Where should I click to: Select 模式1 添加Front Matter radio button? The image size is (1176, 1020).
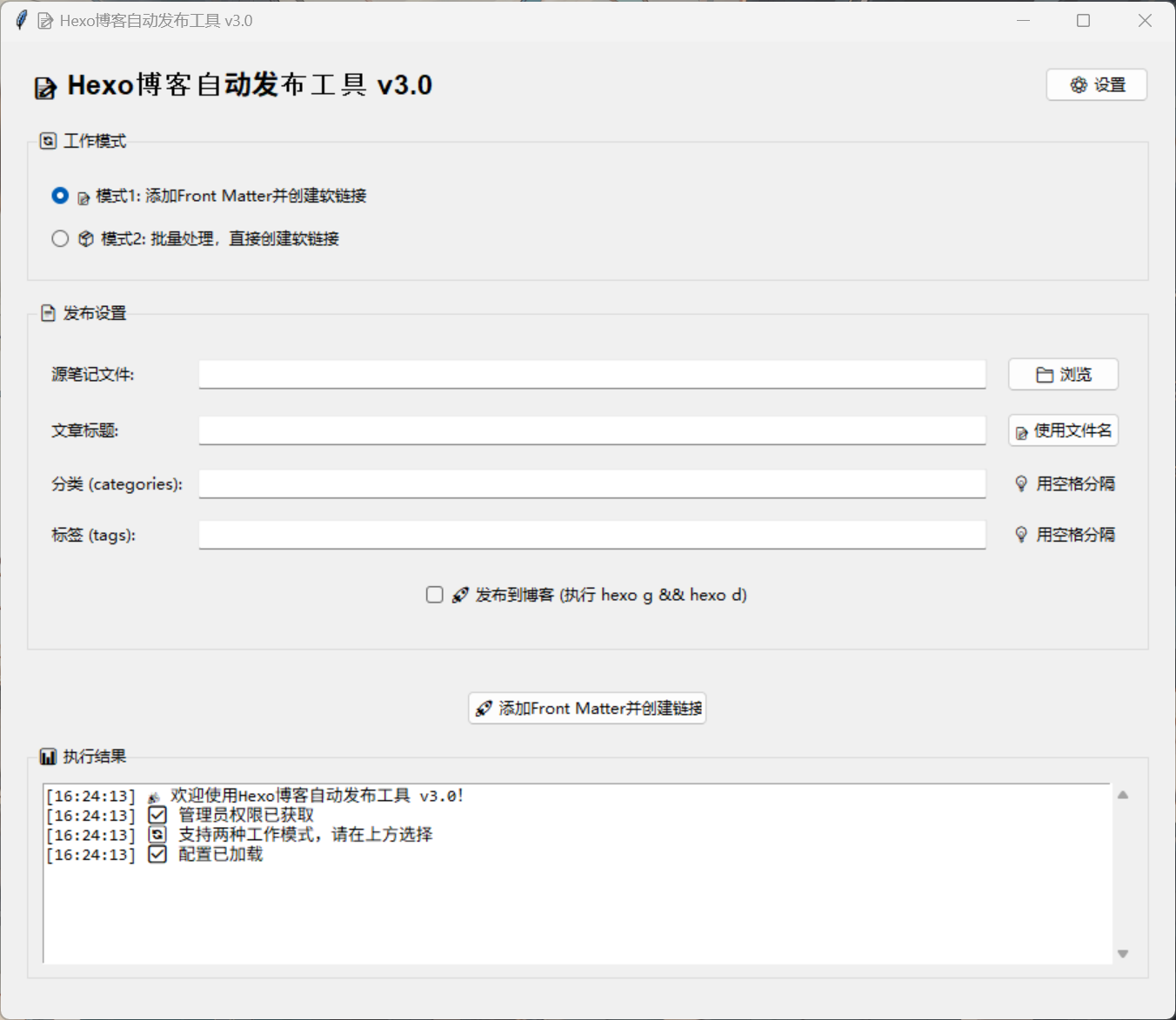pyautogui.click(x=60, y=196)
